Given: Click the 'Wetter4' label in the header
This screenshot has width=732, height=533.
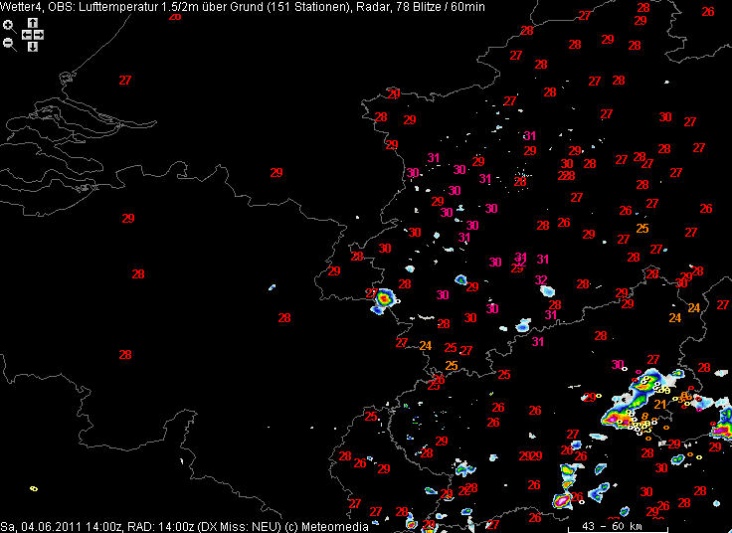Looking at the screenshot, I should point(20,7).
